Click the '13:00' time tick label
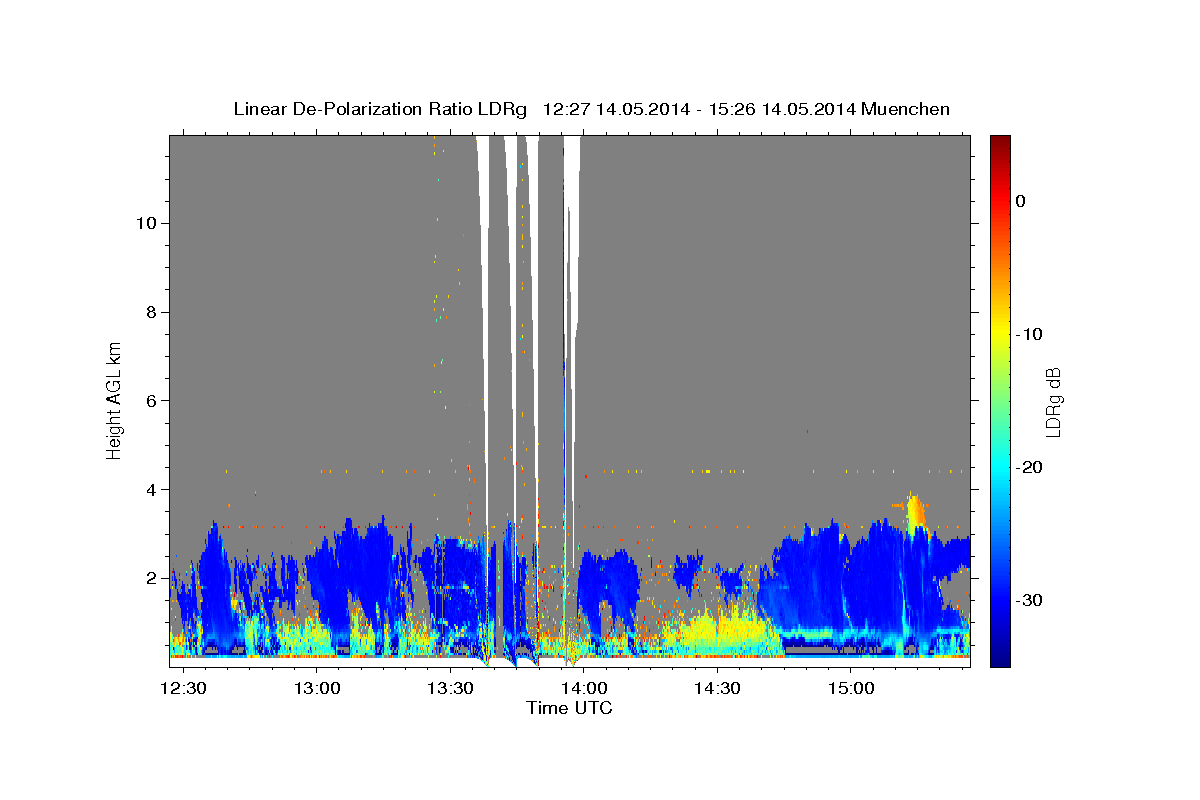This screenshot has width=1200, height=800. (318, 689)
